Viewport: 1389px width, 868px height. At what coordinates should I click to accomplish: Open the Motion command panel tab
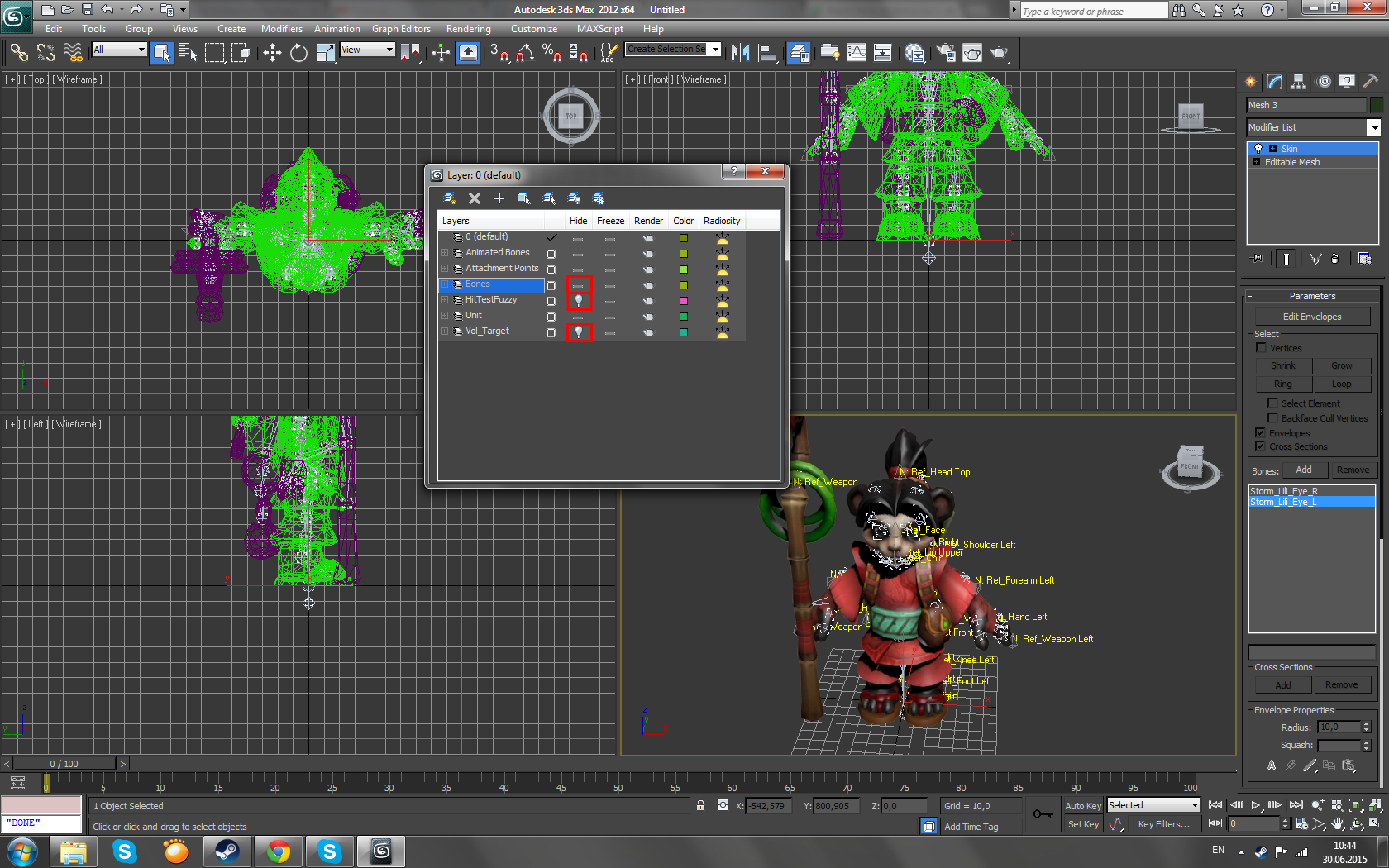coord(1324,81)
